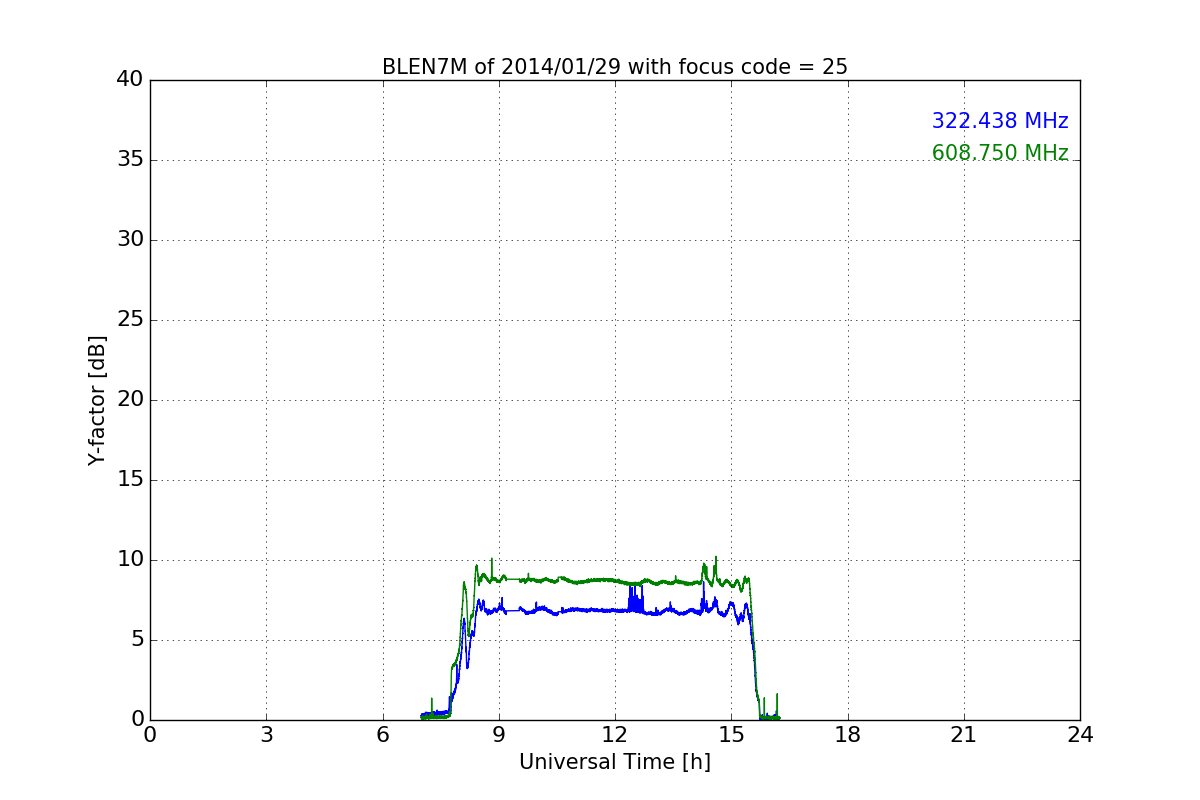The height and width of the screenshot is (800, 1200).
Task: Click the x-axis tick label "21"
Action: point(964,735)
